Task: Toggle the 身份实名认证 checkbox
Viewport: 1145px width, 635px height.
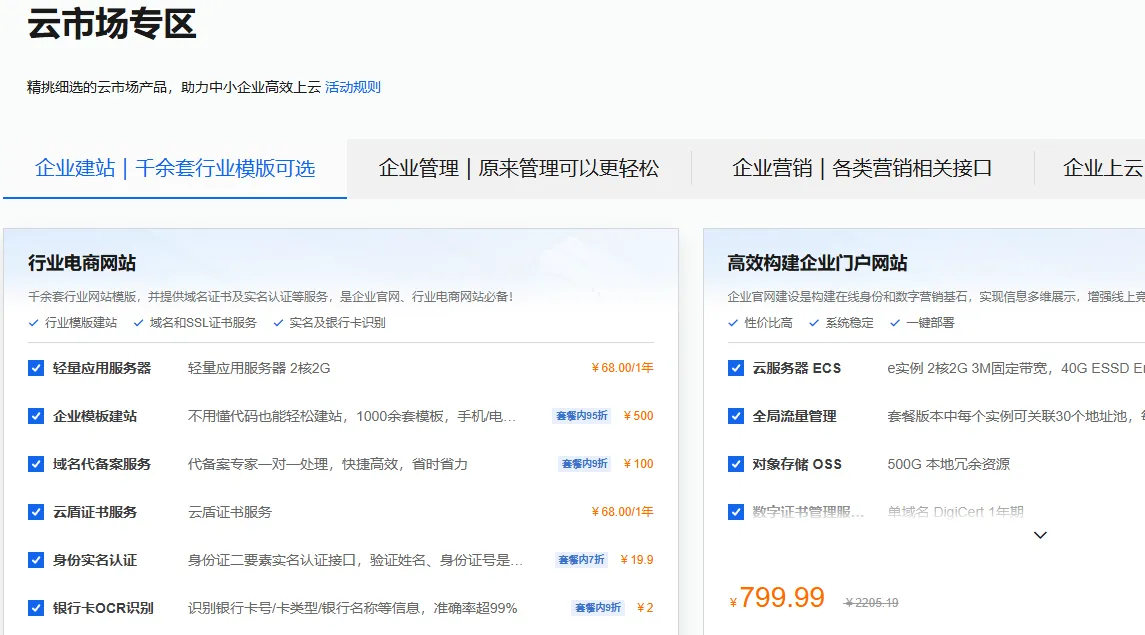Action: click(36, 559)
